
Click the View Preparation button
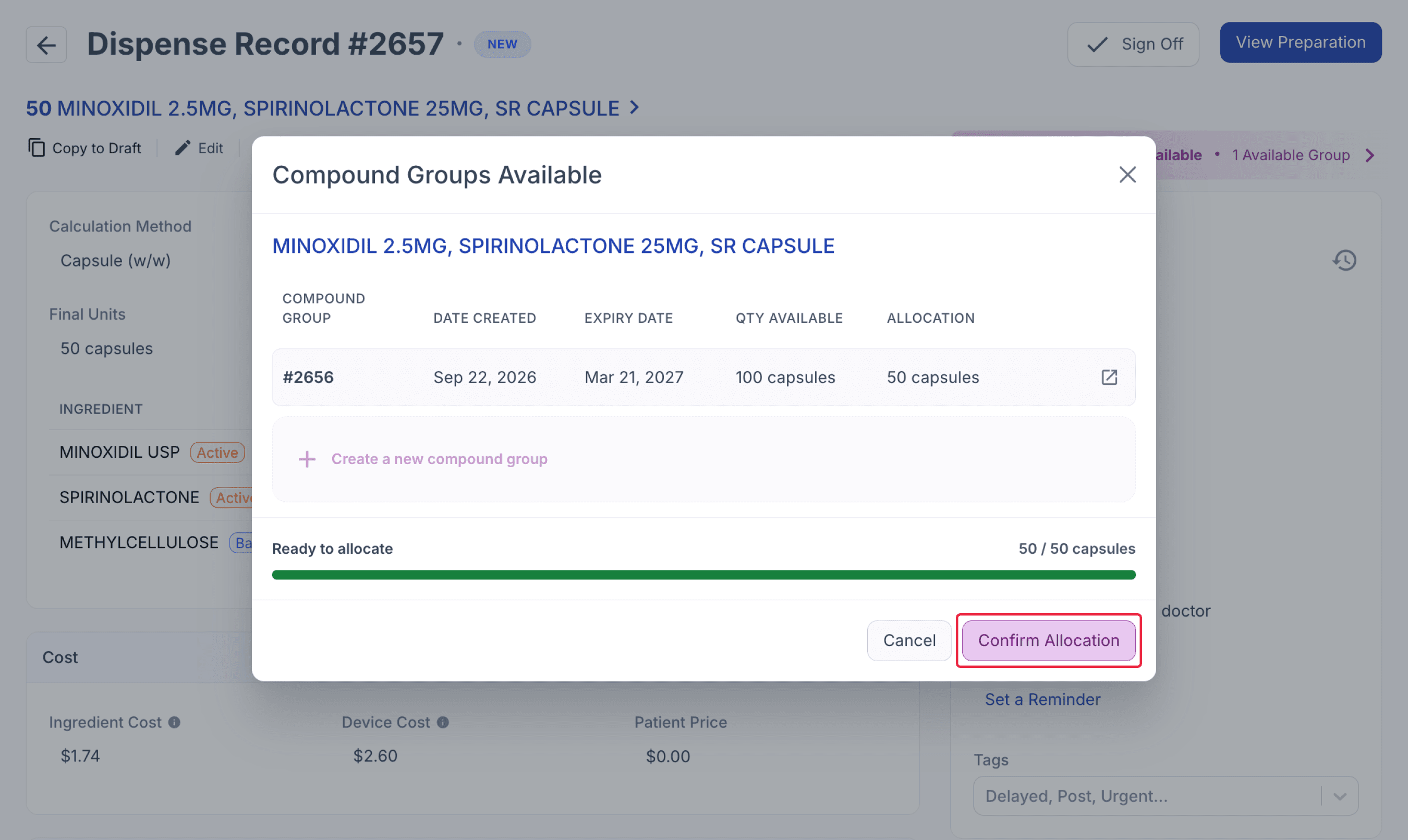(x=1301, y=42)
